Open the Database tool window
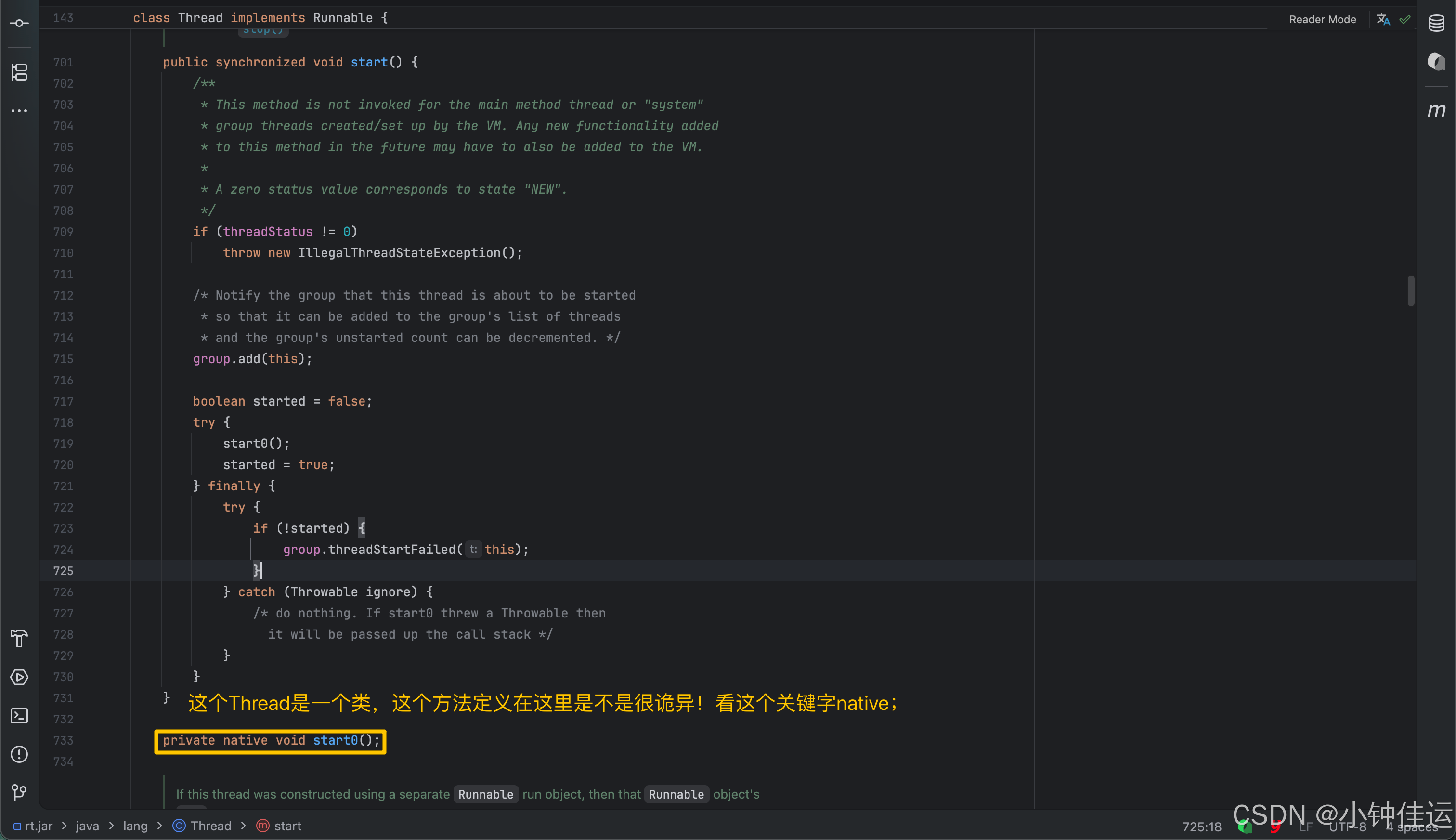Image resolution: width=1456 pixels, height=840 pixels. pyautogui.click(x=1436, y=23)
